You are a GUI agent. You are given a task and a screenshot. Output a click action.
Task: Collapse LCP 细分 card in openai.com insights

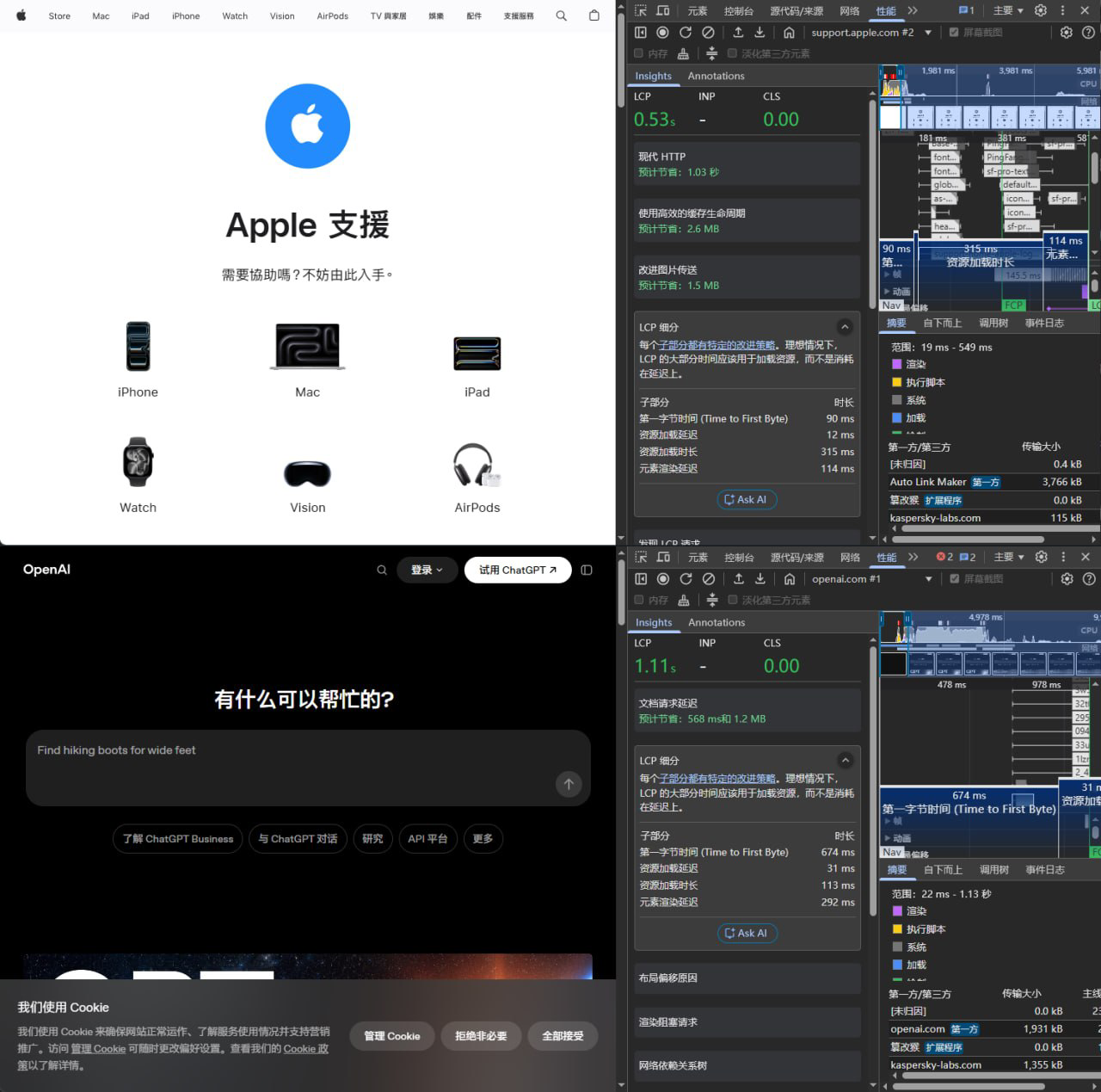(x=846, y=761)
